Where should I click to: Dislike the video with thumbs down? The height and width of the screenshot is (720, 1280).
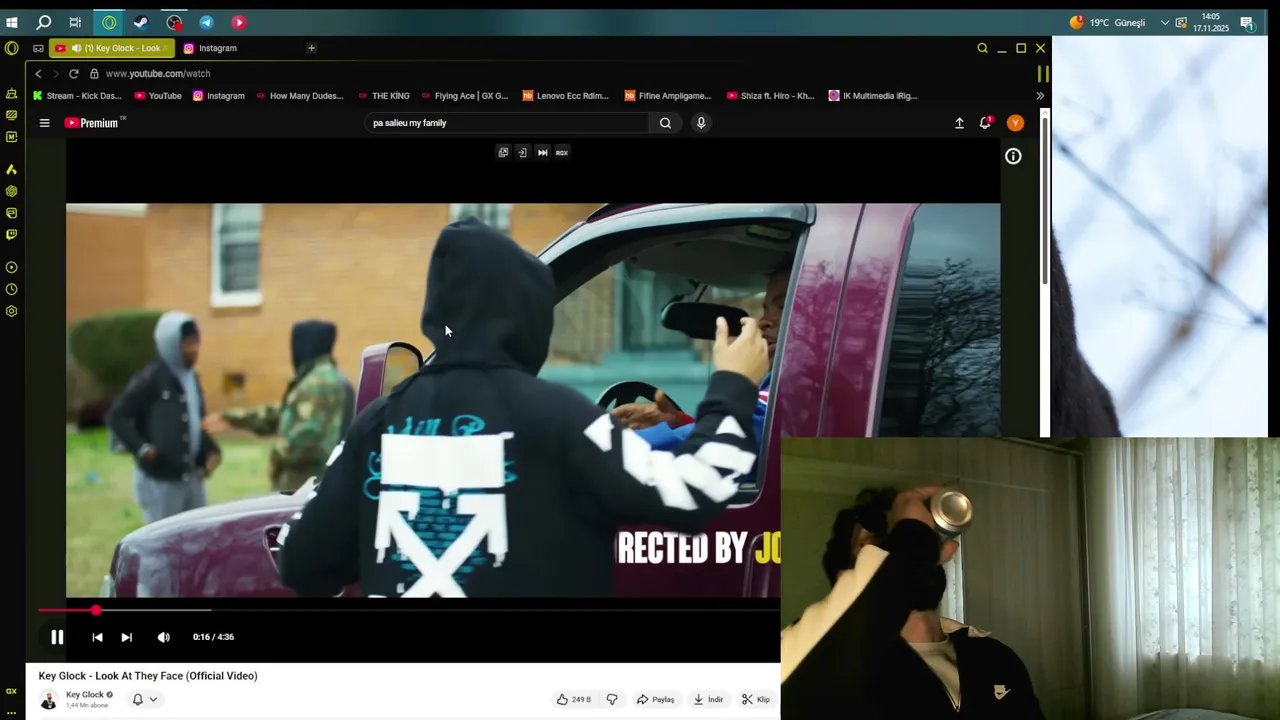click(612, 699)
